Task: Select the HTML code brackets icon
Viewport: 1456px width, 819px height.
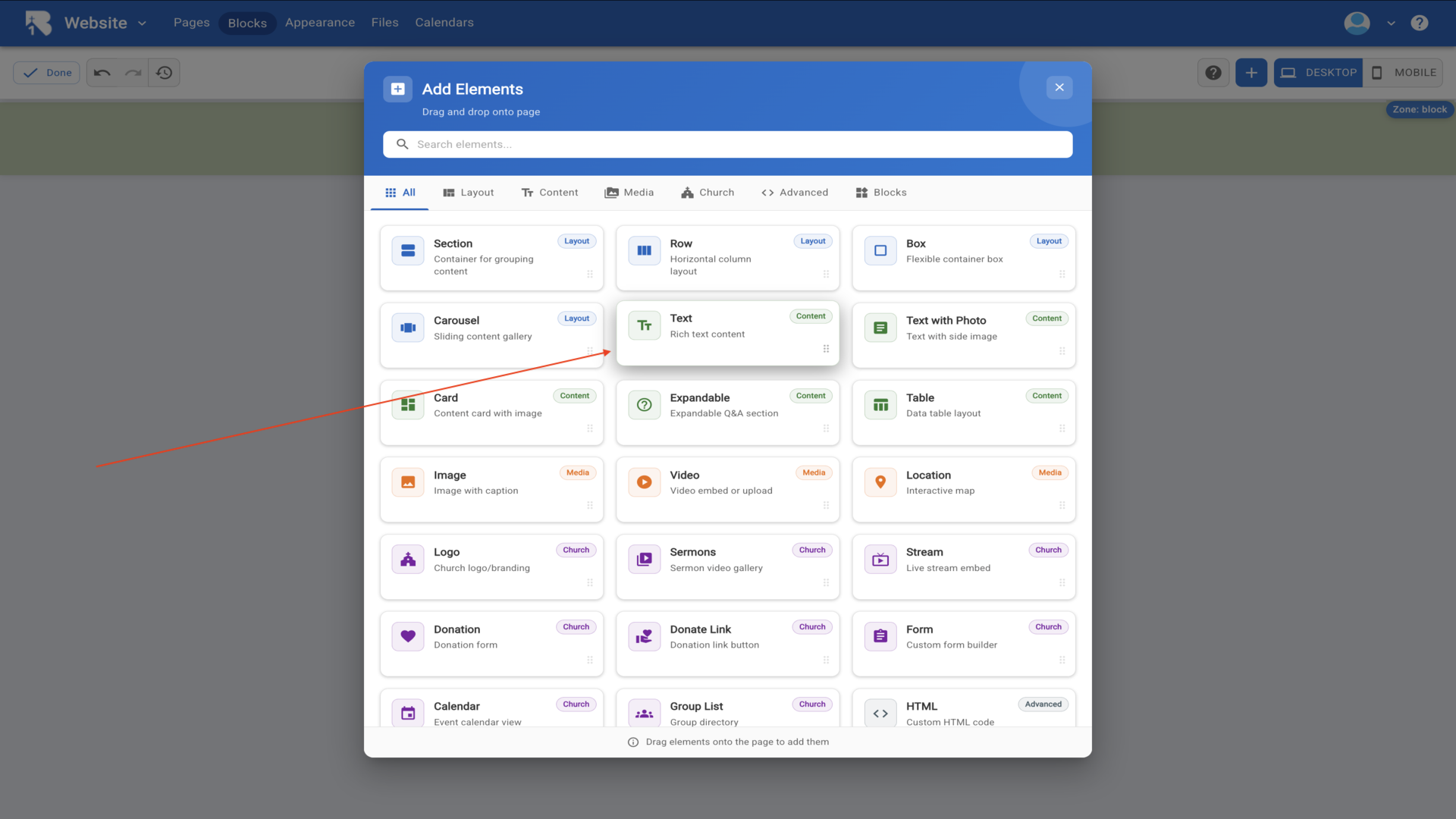Action: click(x=880, y=714)
